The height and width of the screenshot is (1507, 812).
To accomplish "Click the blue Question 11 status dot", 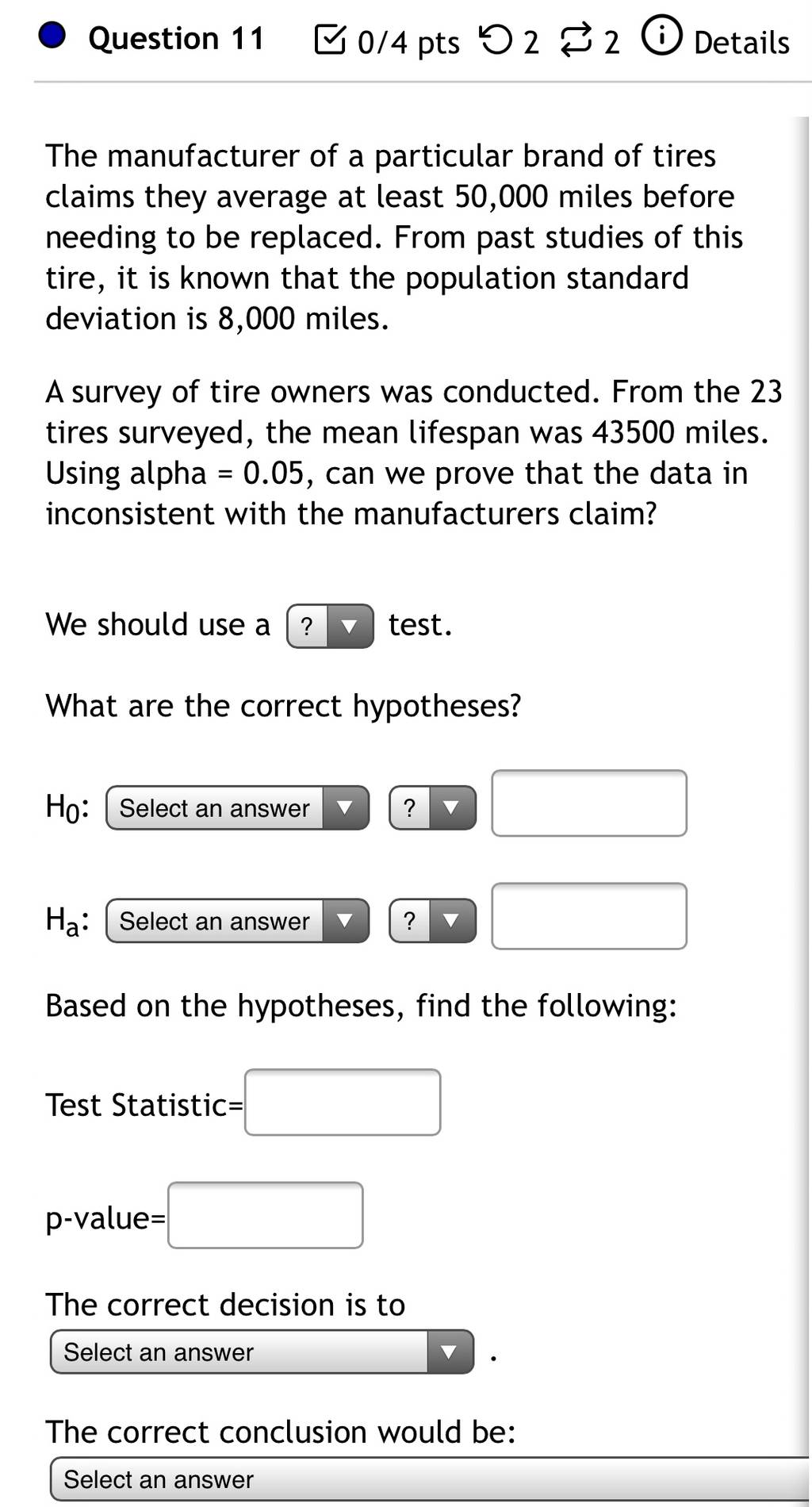I will (x=52, y=36).
